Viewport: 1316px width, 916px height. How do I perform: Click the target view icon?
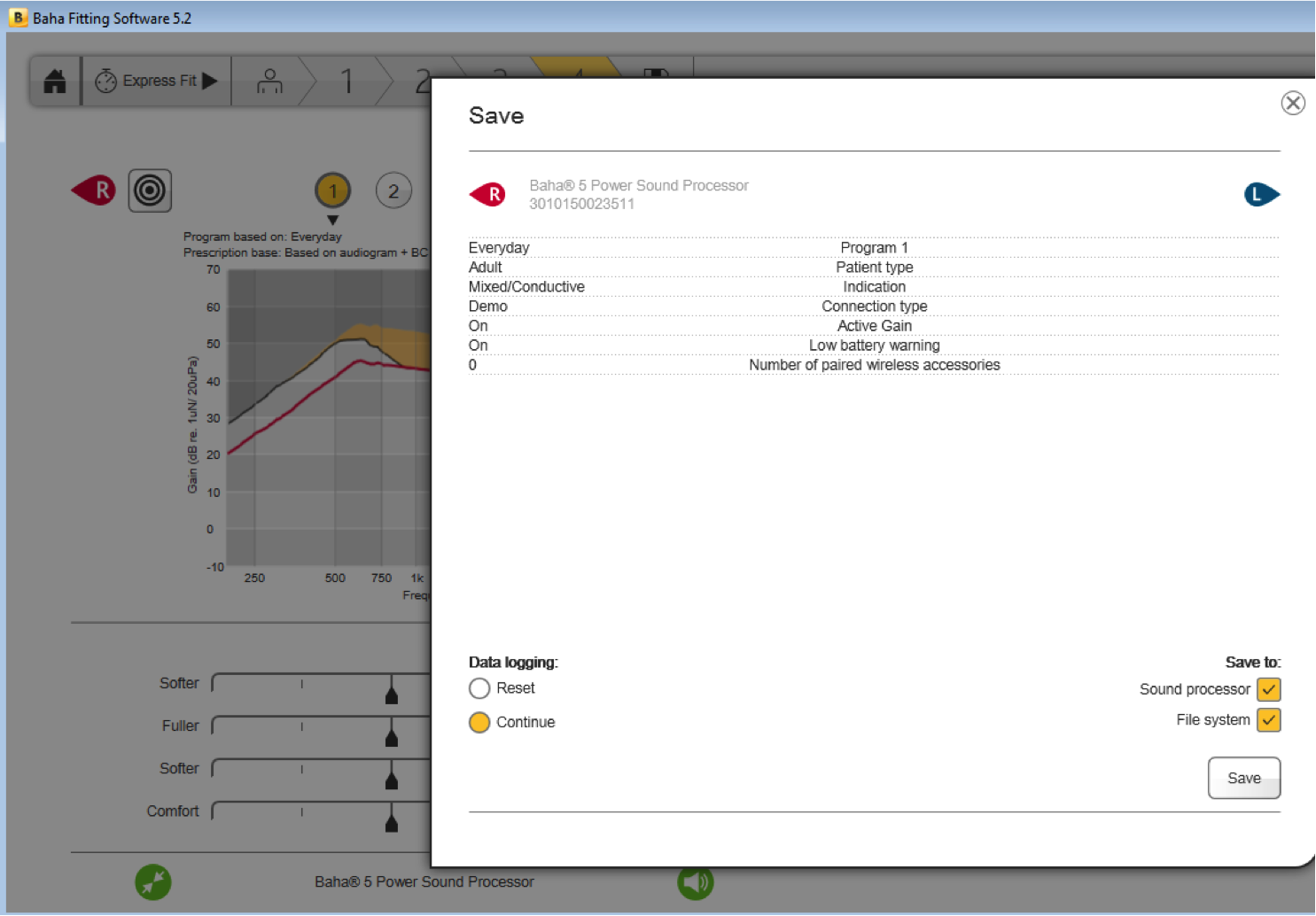tap(150, 190)
